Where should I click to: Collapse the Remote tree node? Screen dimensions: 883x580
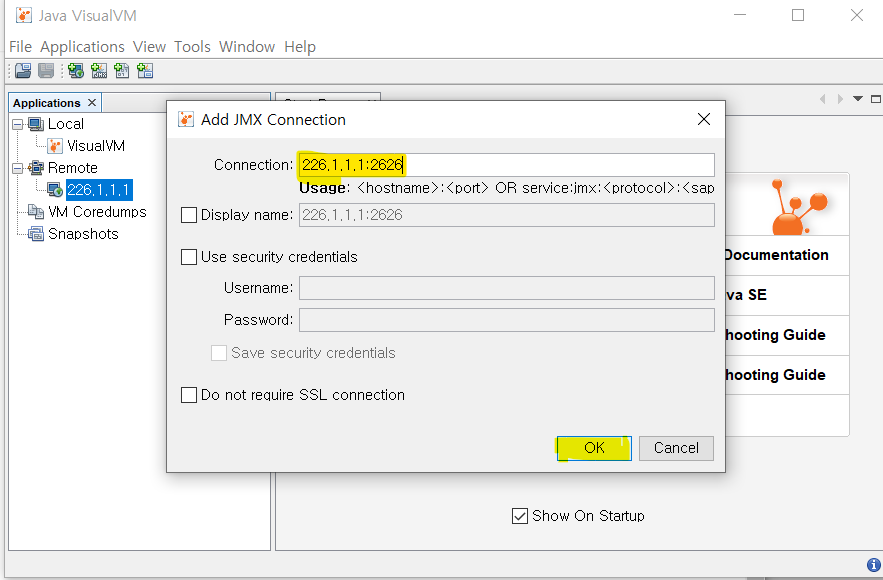click(x=17, y=168)
